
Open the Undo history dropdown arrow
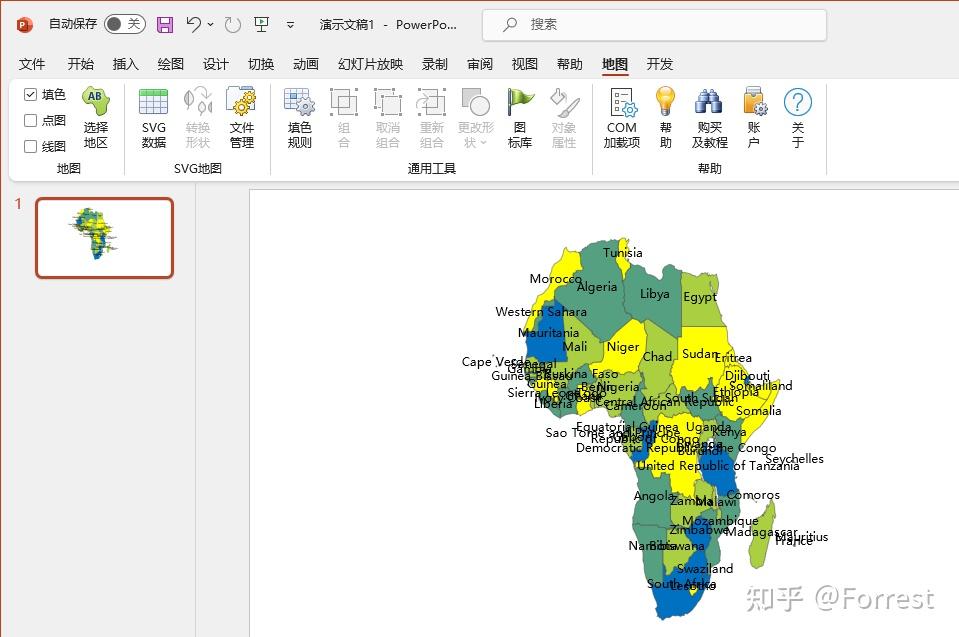(211, 23)
